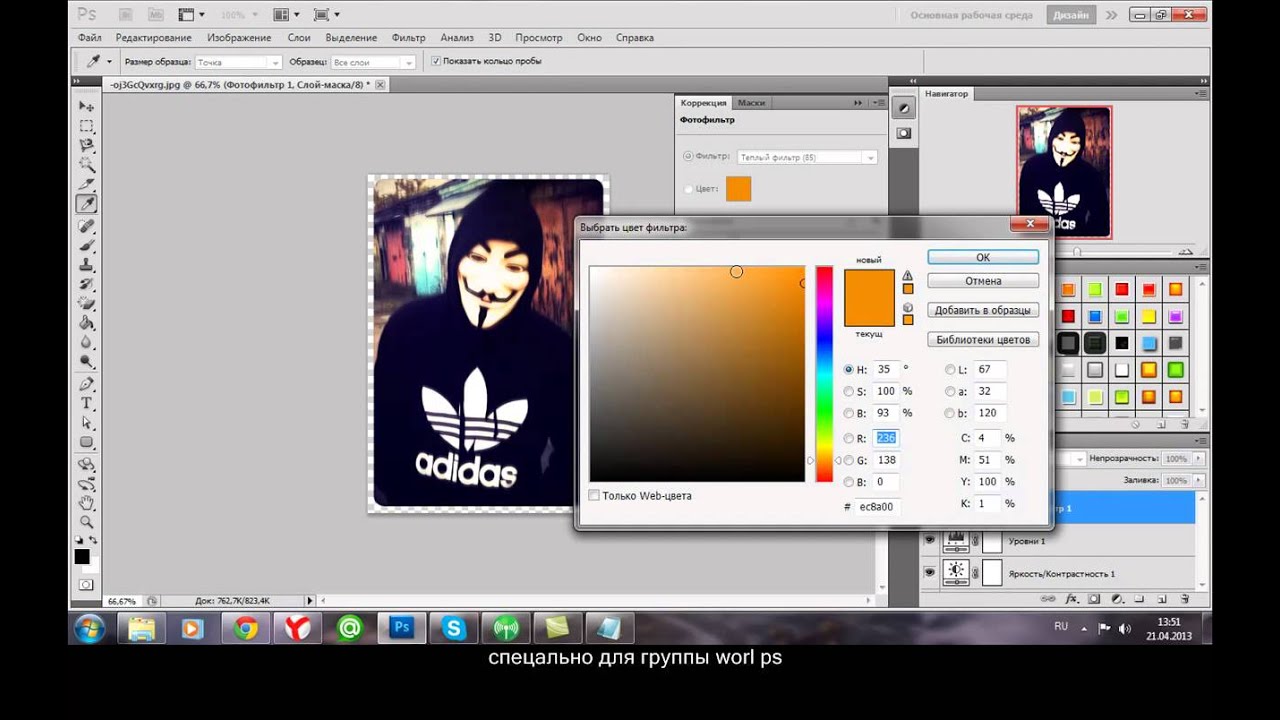Click OK in color picker dialog

click(983, 257)
